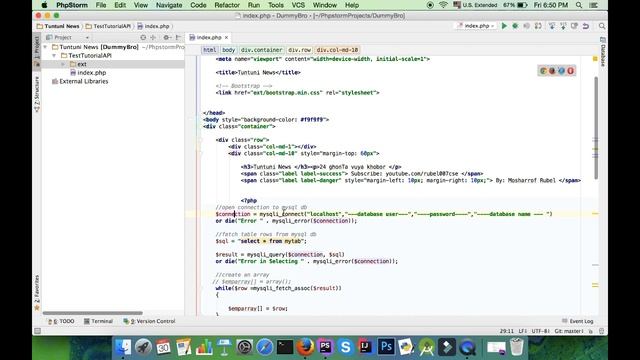Click the html breadcrumb
640x360 pixels.
tap(210, 50)
